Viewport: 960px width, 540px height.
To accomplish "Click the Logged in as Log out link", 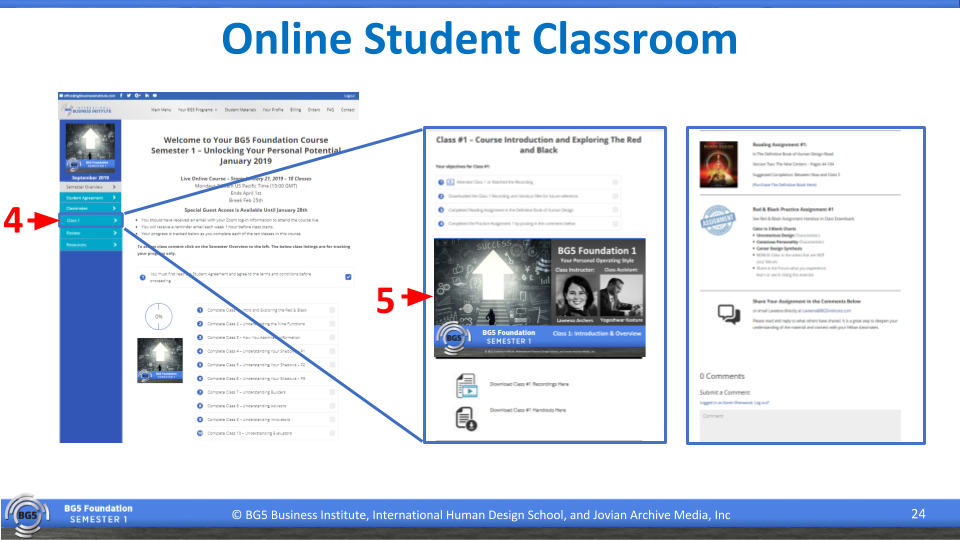I will 734,403.
